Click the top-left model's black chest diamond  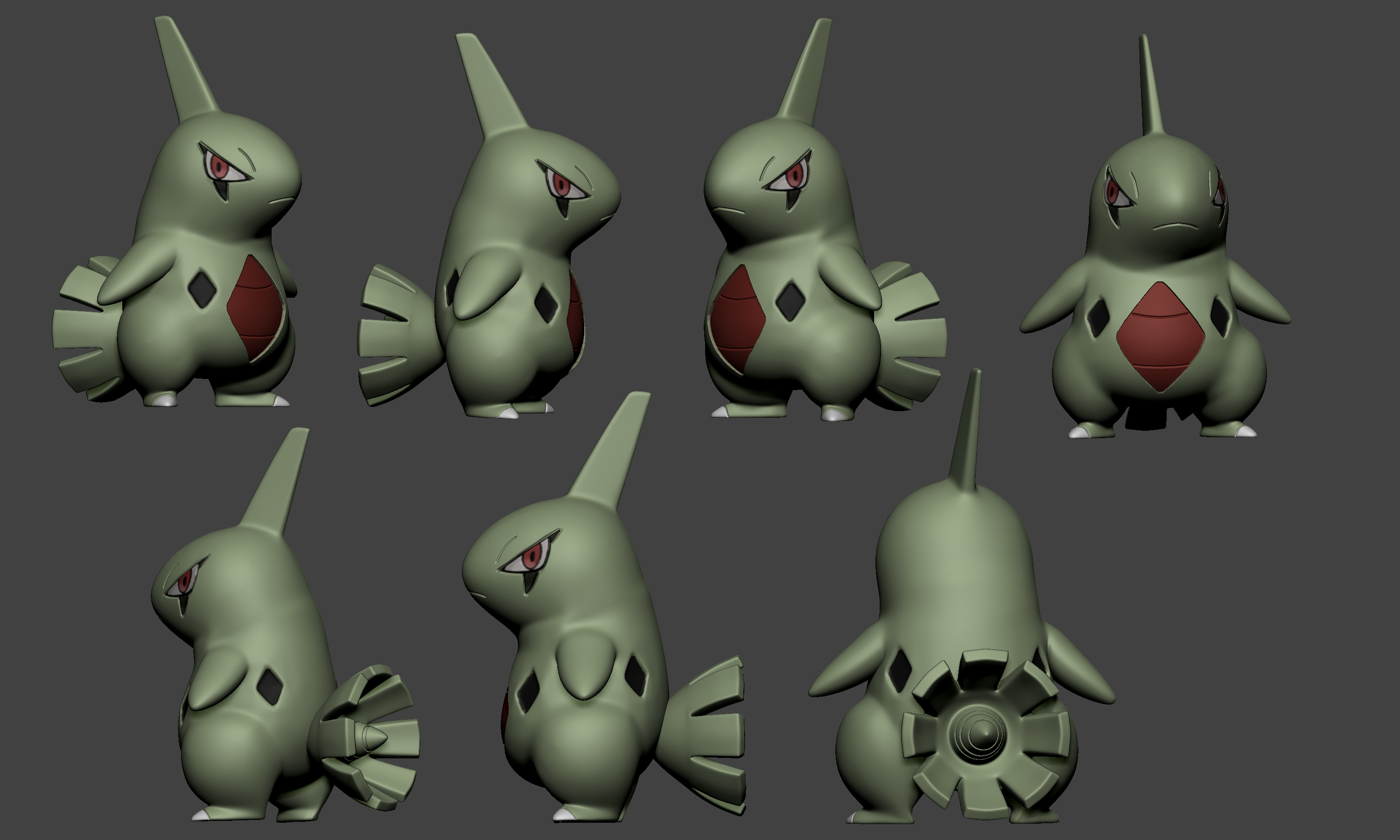click(203, 290)
